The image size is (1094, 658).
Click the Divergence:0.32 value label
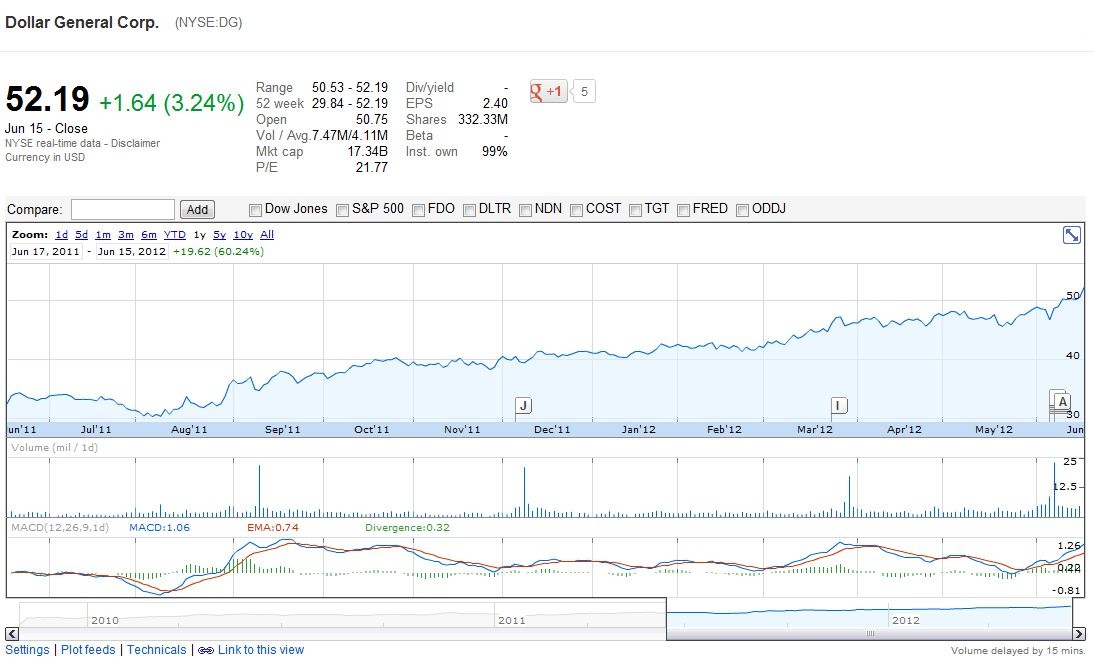point(407,528)
